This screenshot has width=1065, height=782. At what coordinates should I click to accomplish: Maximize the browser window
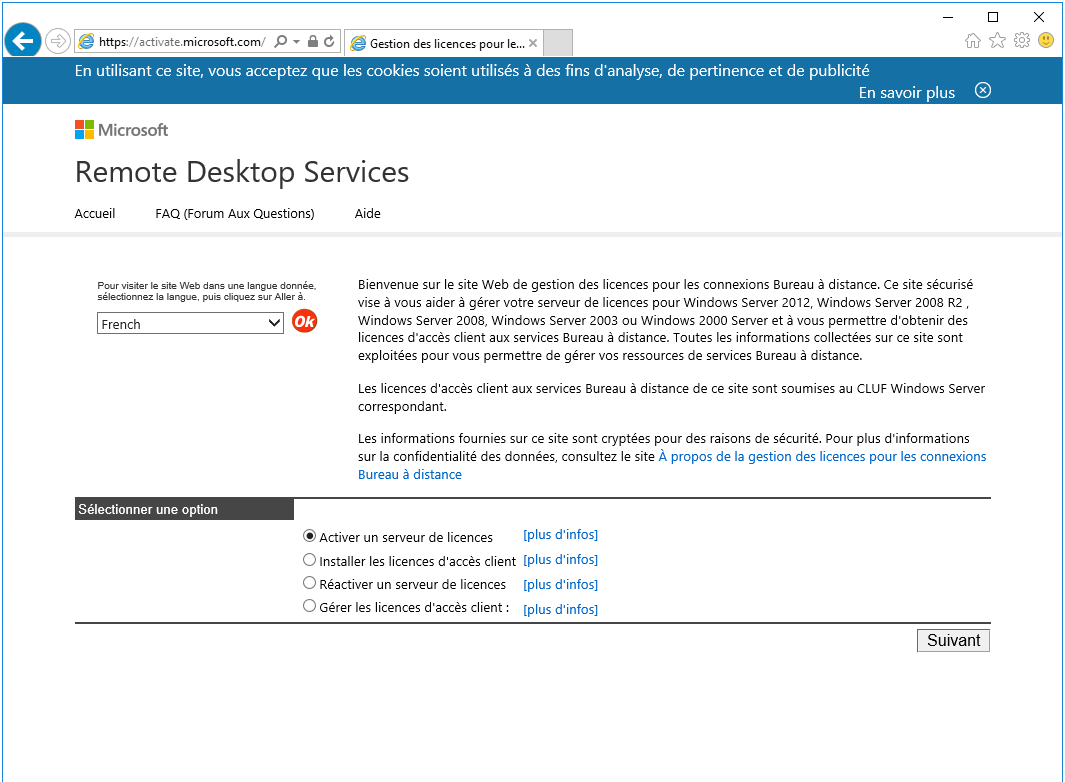[x=993, y=17]
